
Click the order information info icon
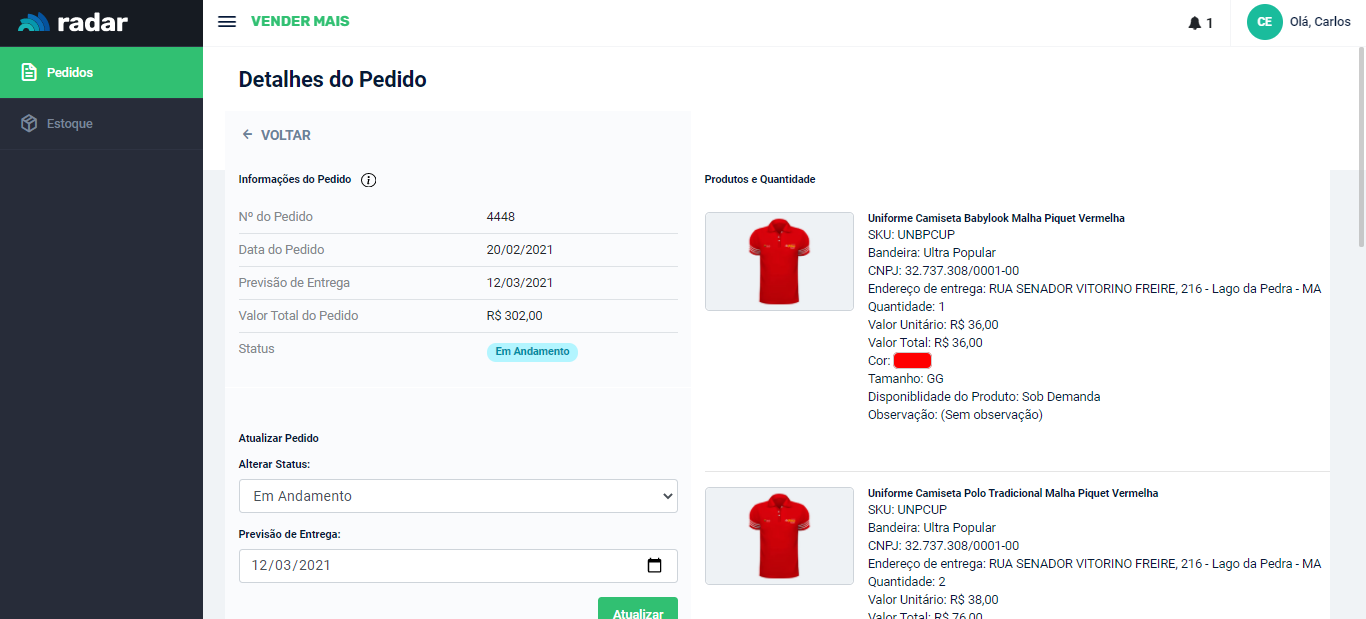tap(368, 180)
